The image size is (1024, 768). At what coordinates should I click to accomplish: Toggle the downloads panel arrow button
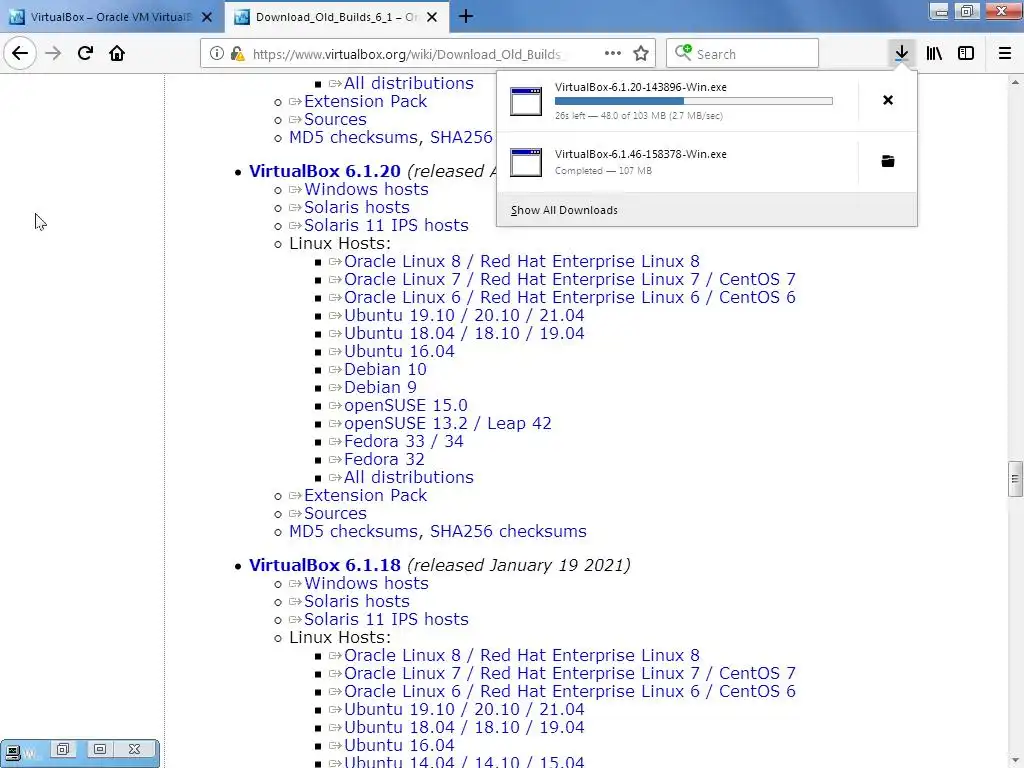click(x=901, y=53)
